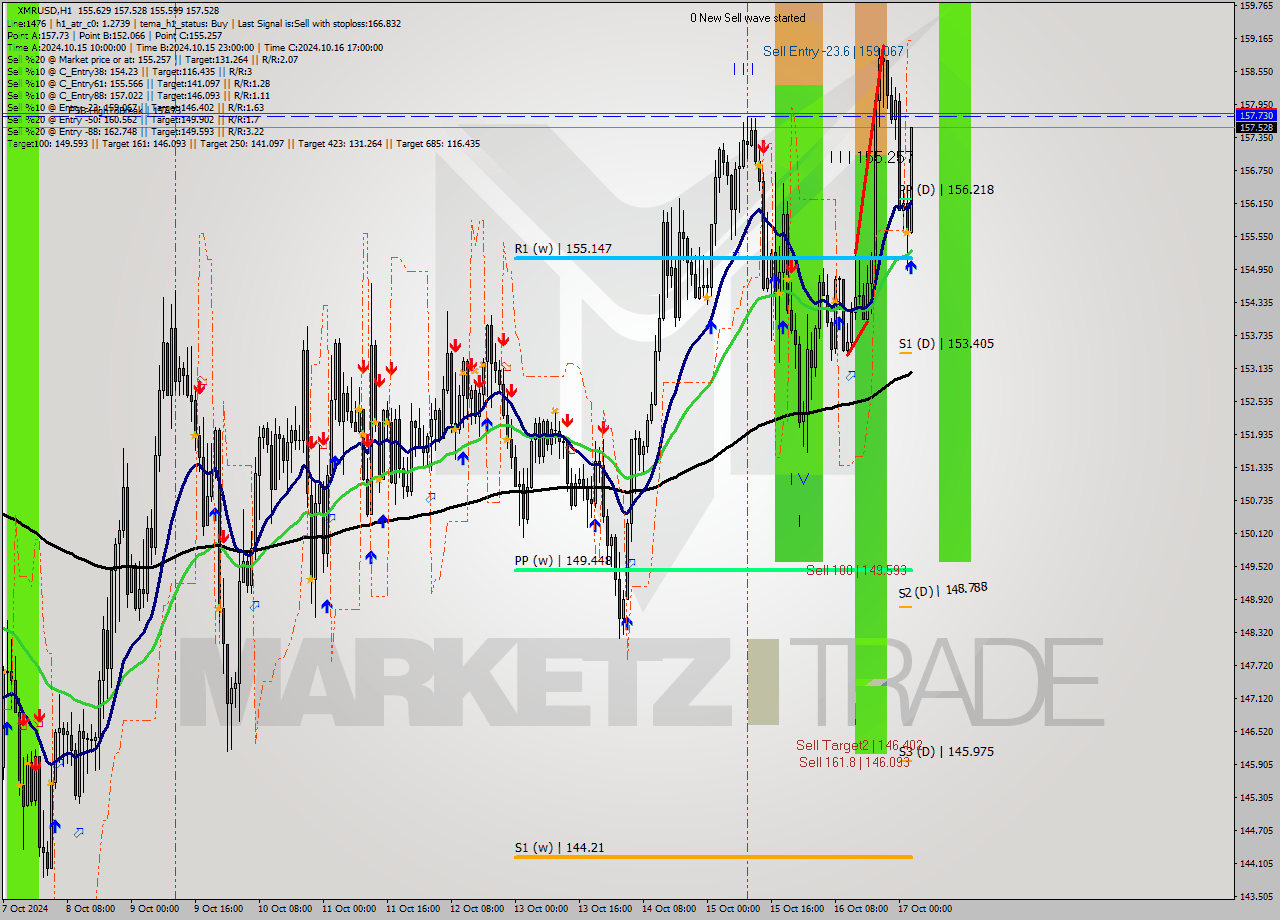Click the 'Point A:157.73' info line
1280x920 pixels.
40,35
